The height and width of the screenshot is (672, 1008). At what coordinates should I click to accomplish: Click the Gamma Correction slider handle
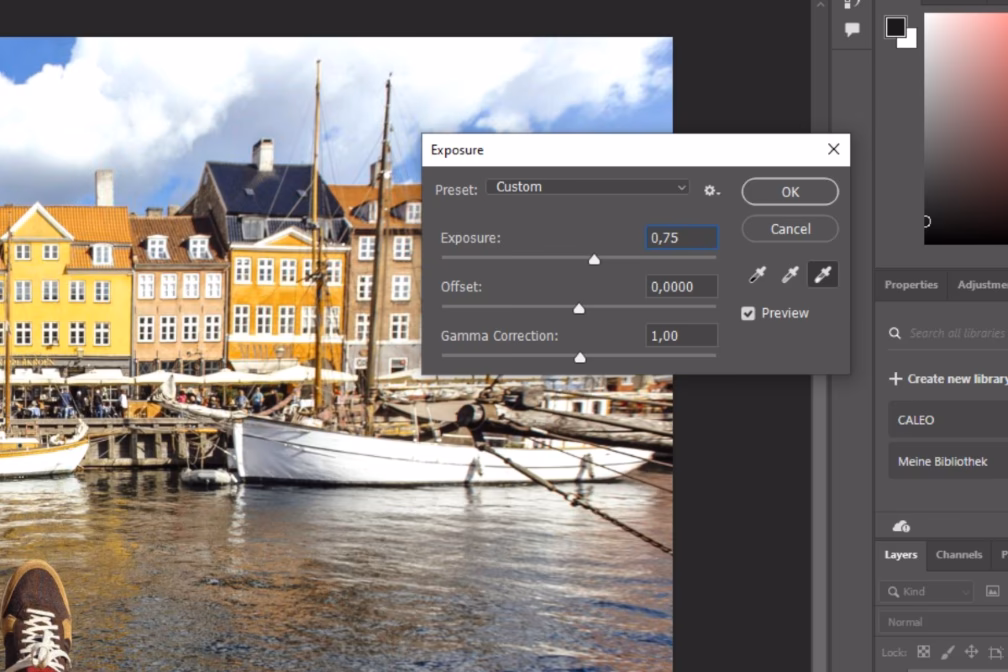tap(580, 357)
